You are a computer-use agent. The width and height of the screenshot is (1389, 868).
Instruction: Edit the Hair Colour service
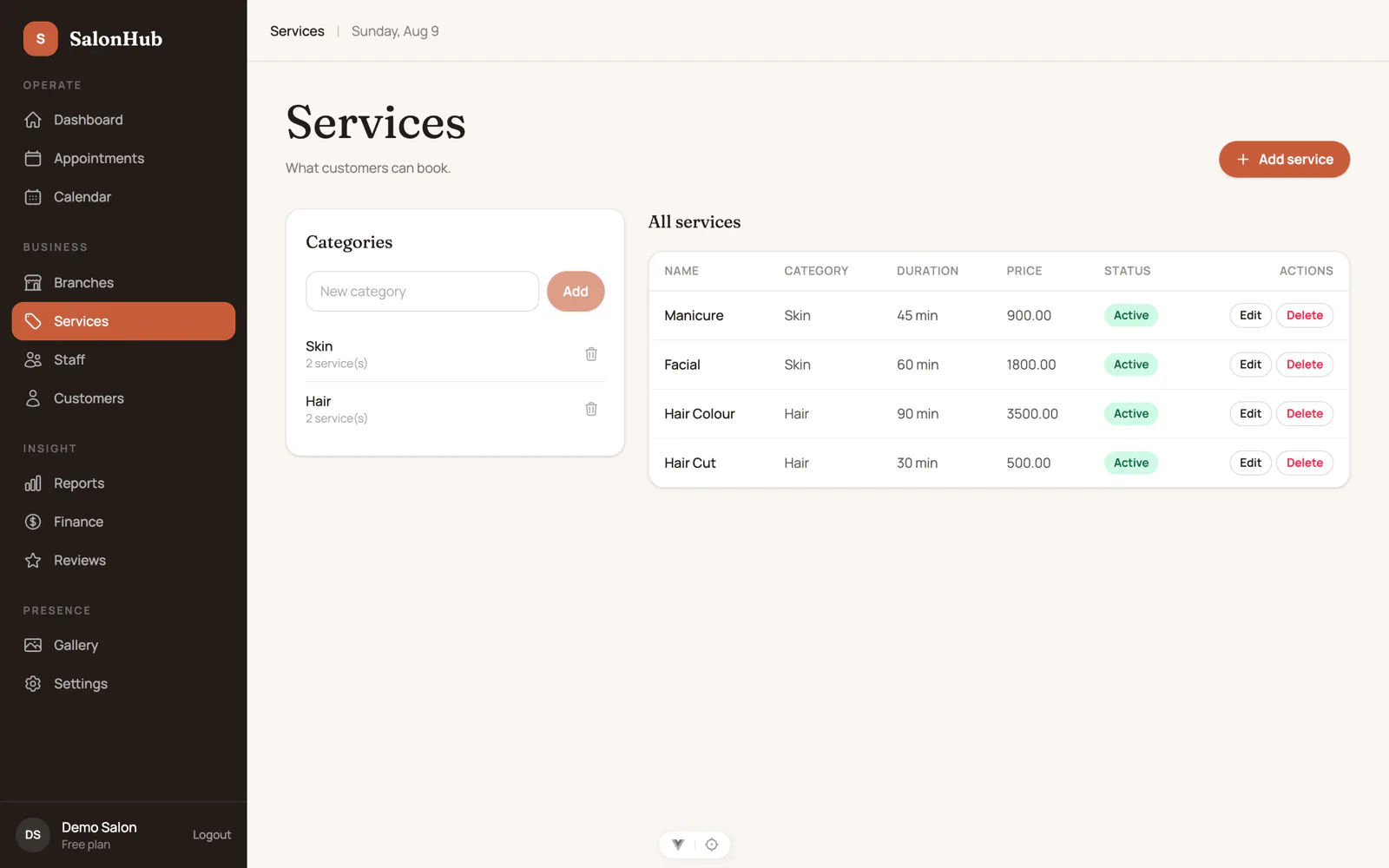point(1250,414)
